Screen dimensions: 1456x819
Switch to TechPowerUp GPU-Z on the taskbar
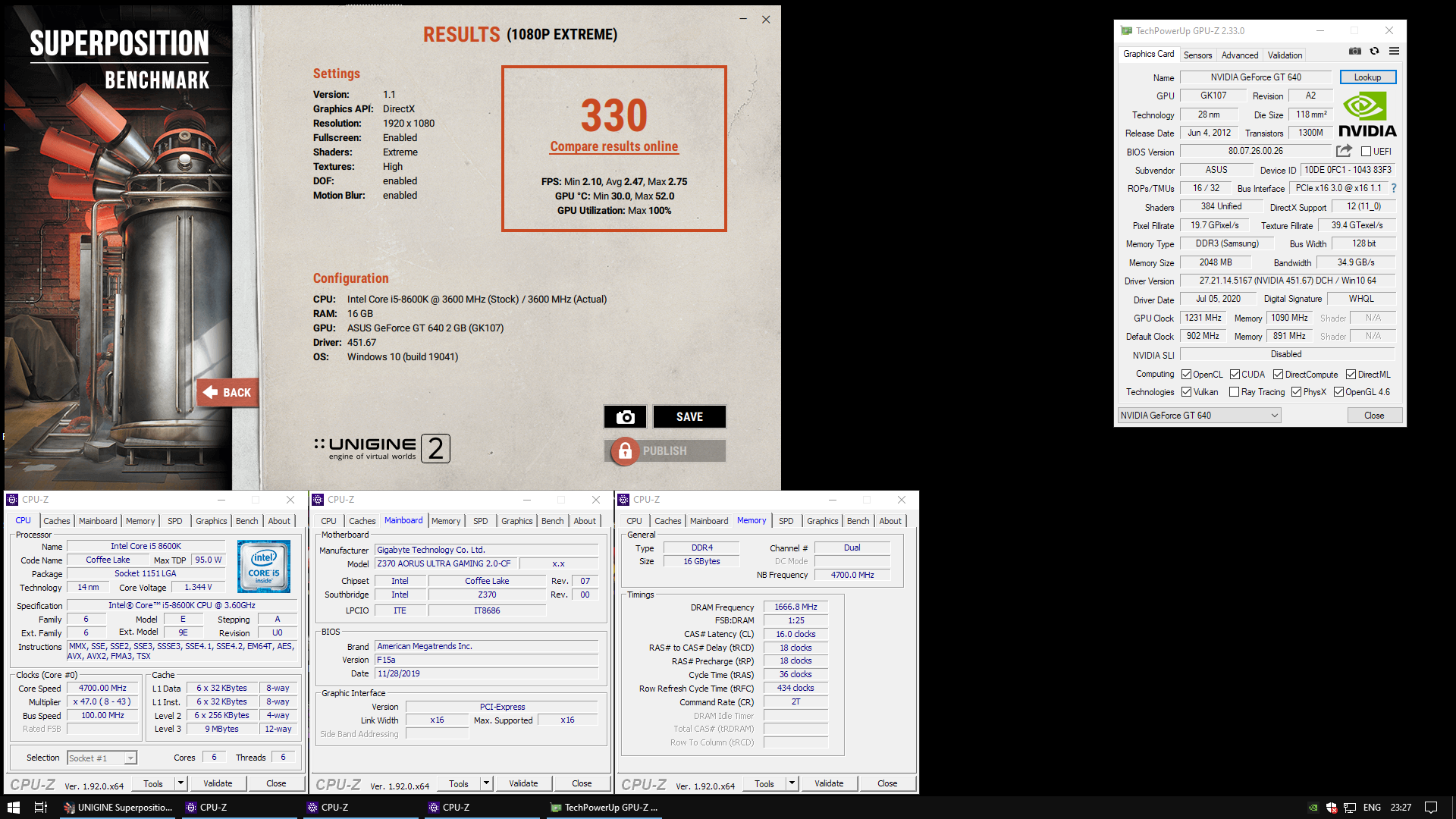(604, 808)
